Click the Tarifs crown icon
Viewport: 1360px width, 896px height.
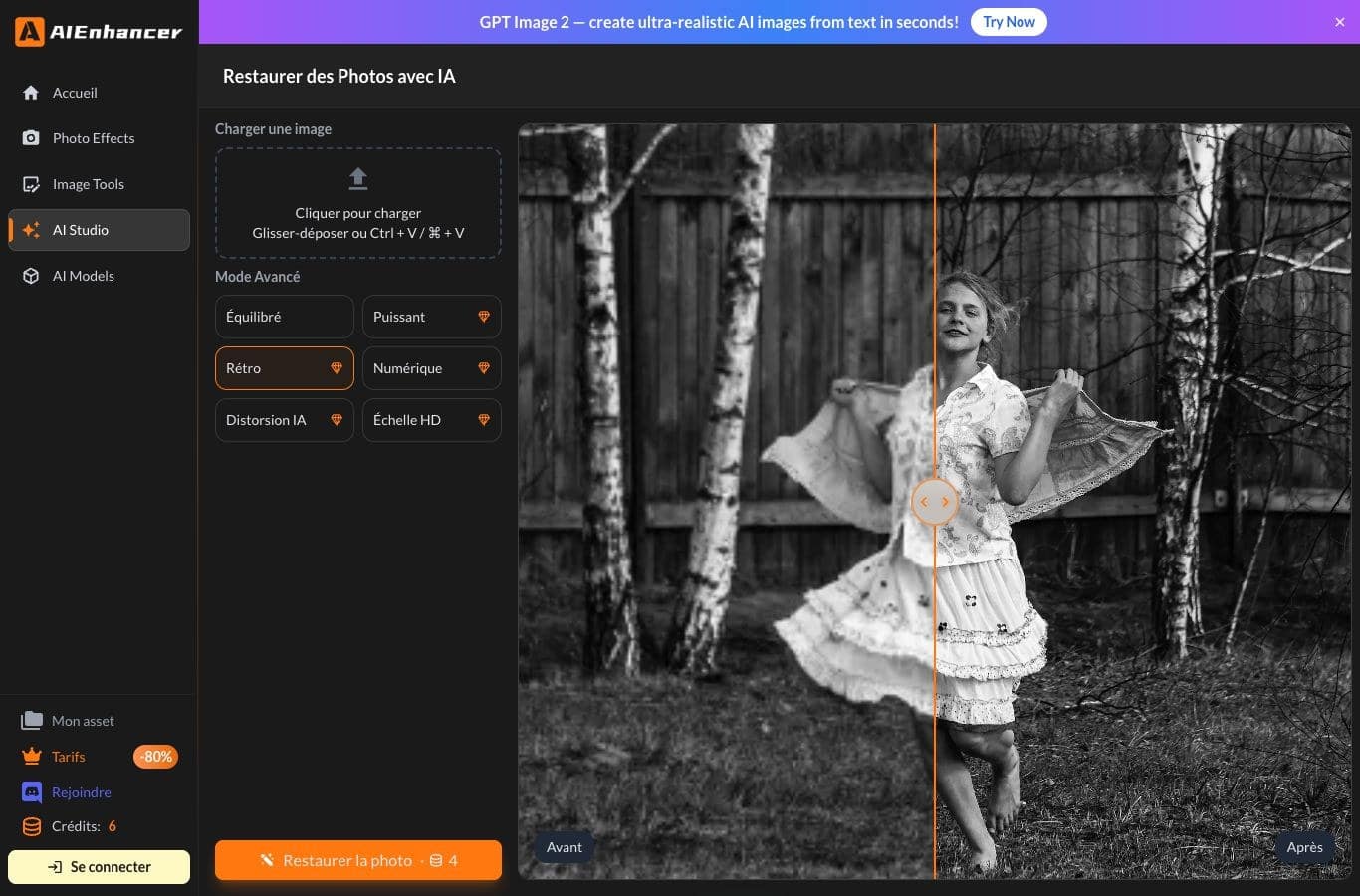[x=32, y=756]
